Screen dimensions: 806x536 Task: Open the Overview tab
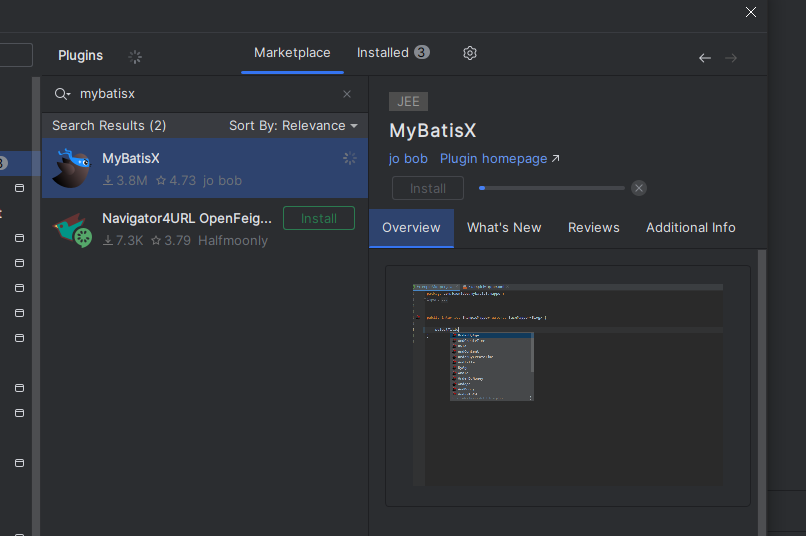click(411, 228)
